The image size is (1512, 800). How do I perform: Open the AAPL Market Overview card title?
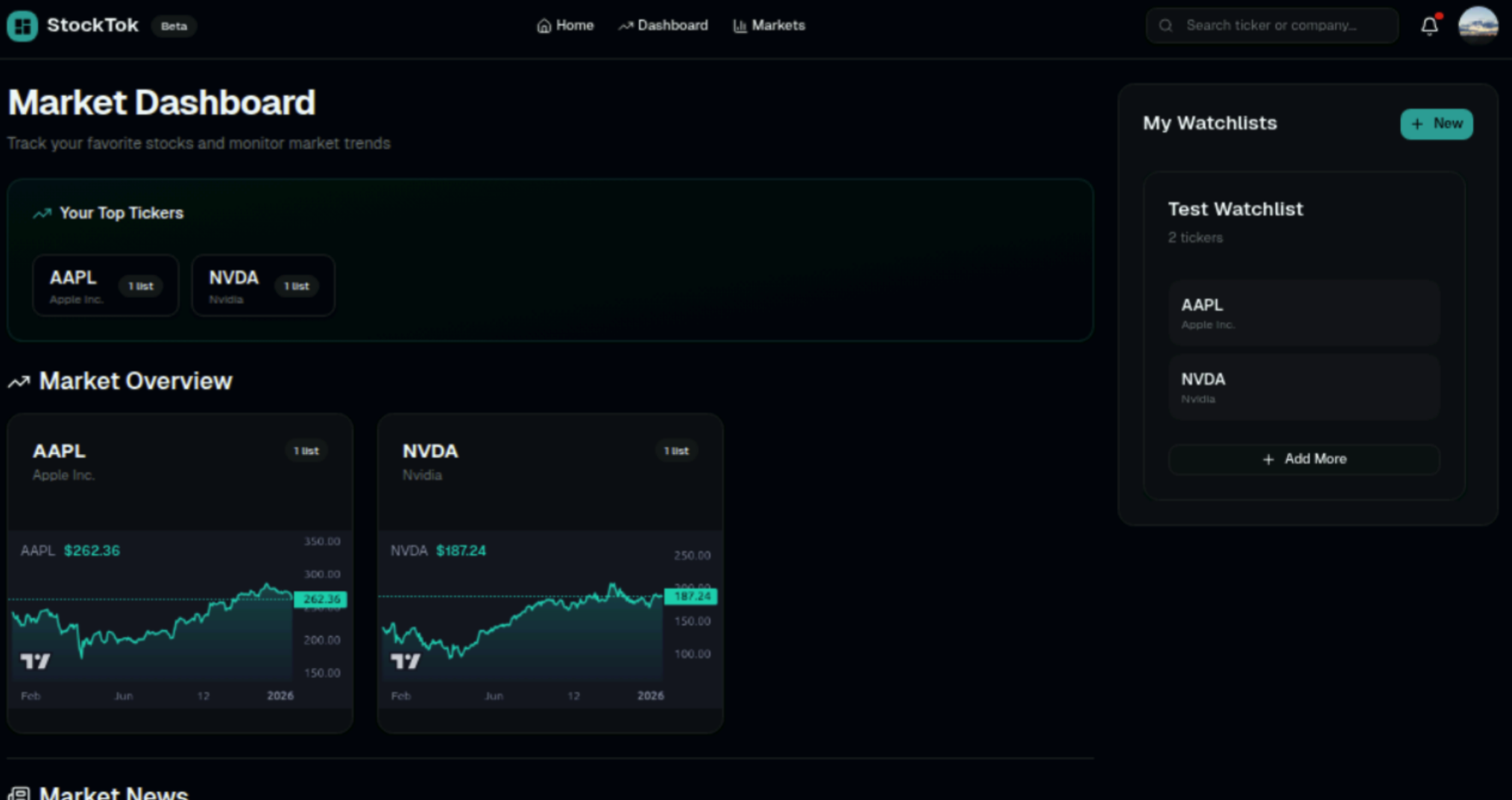[59, 451]
